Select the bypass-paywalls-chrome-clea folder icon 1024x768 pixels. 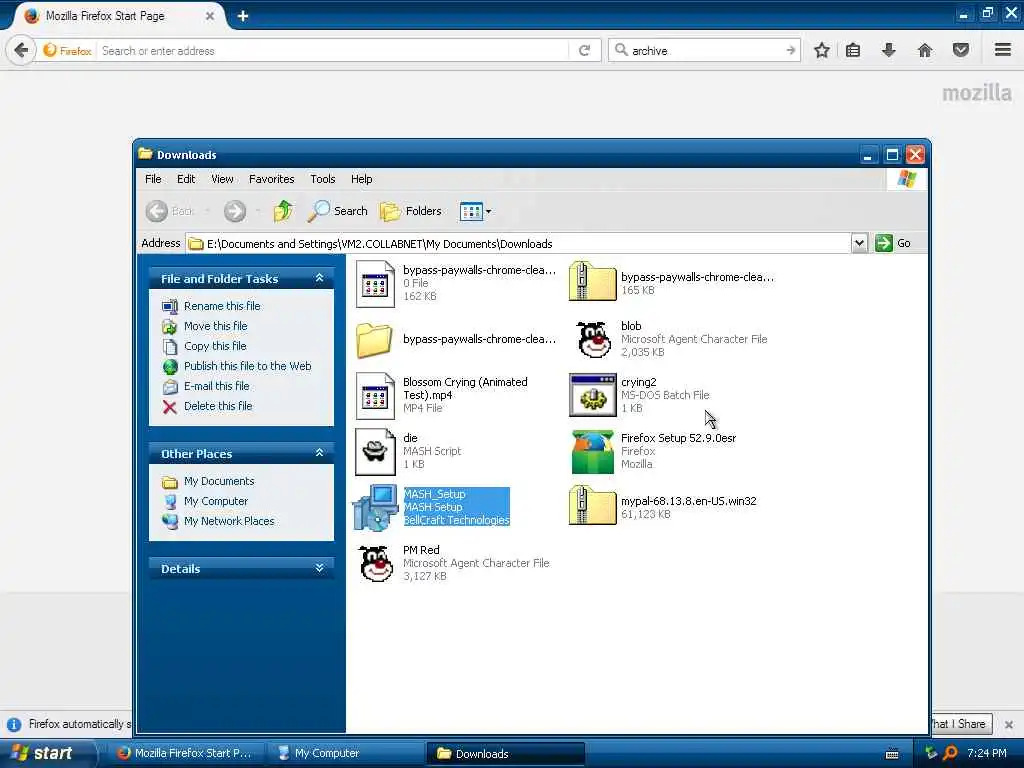click(374, 340)
